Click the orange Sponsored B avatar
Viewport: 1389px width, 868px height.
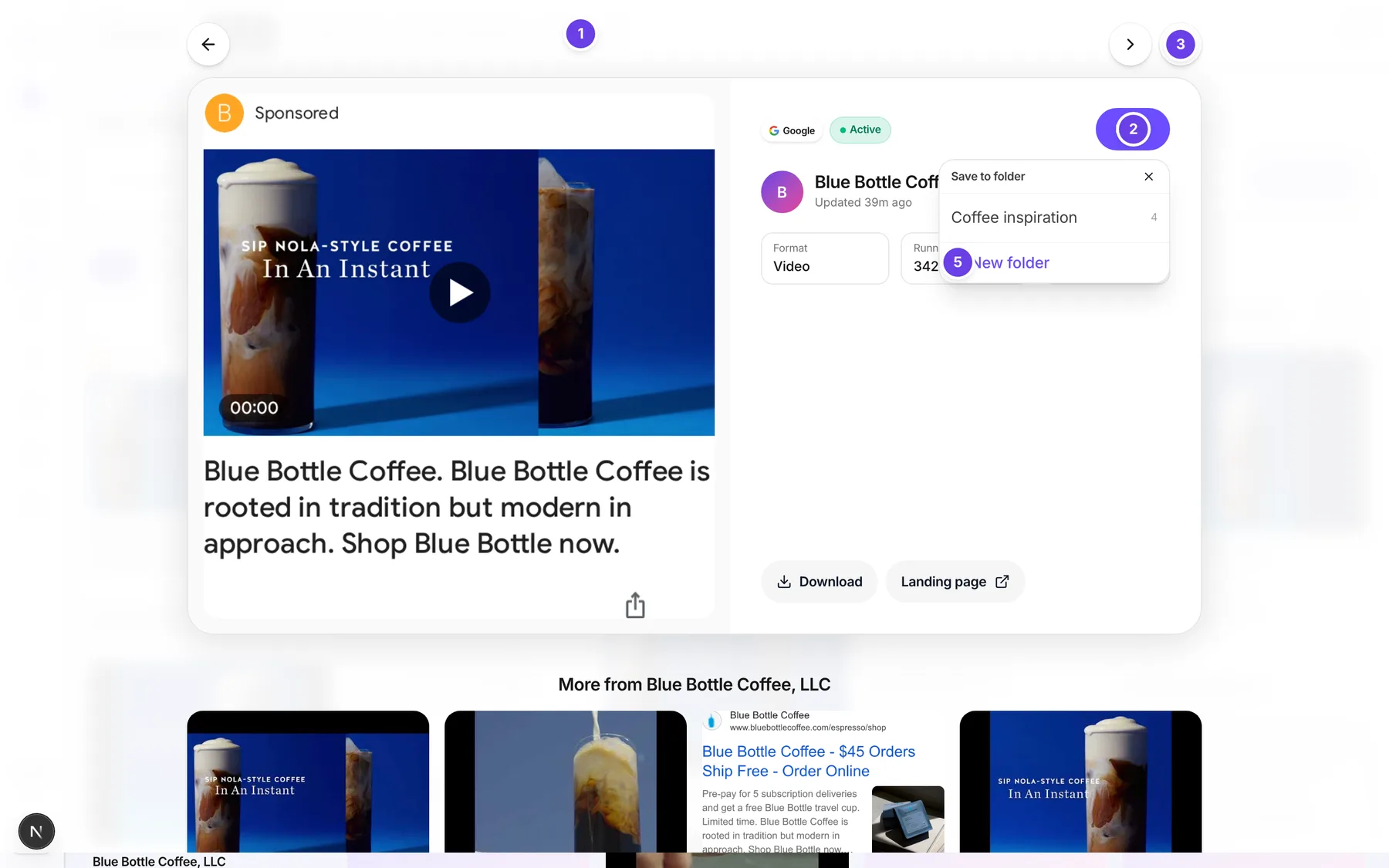224,113
